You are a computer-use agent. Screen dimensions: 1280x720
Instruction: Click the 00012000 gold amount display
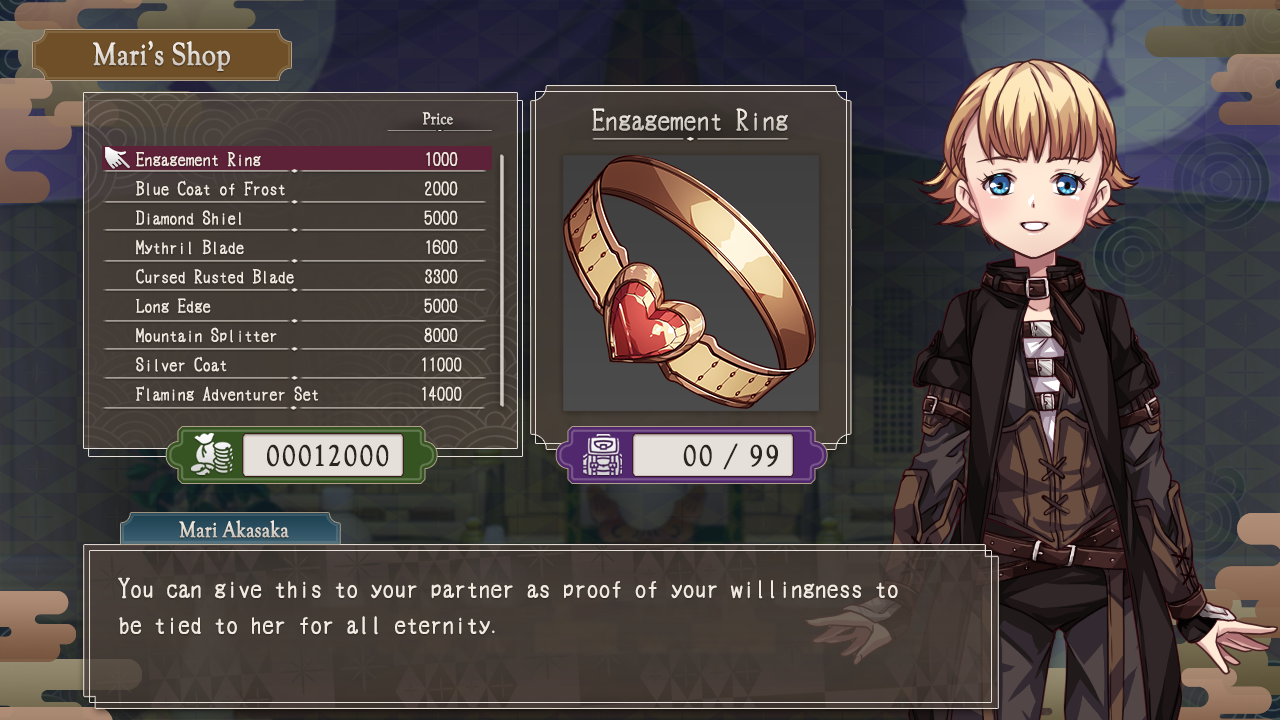[x=323, y=456]
